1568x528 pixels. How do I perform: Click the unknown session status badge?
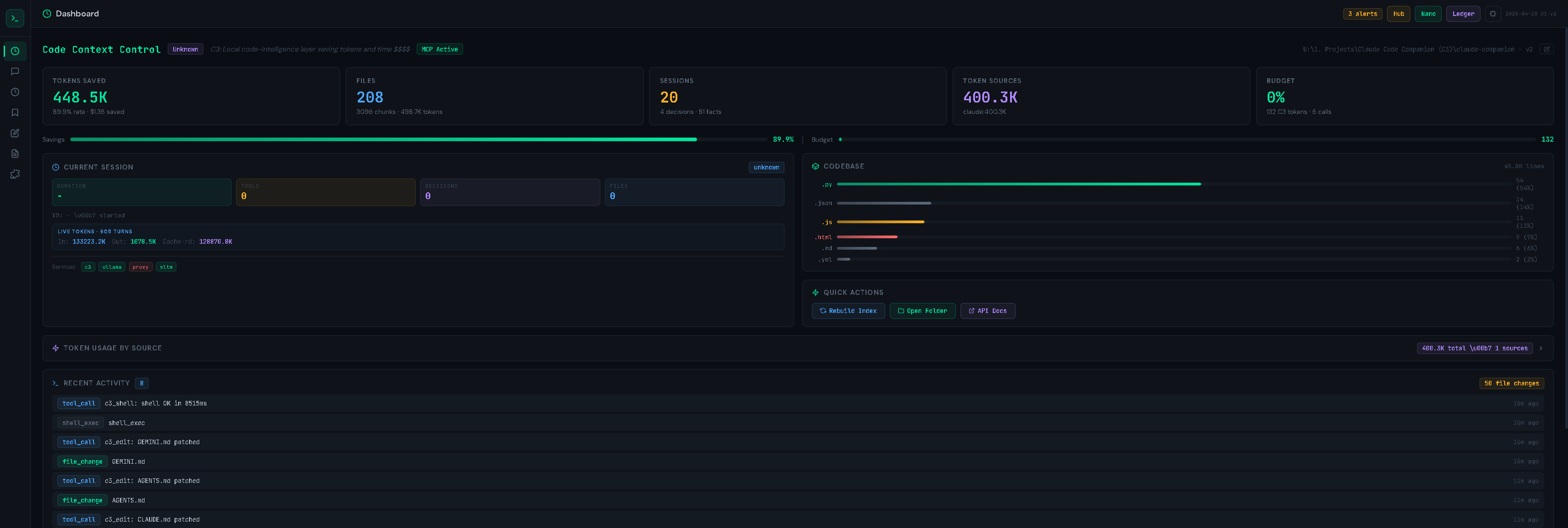pos(766,167)
